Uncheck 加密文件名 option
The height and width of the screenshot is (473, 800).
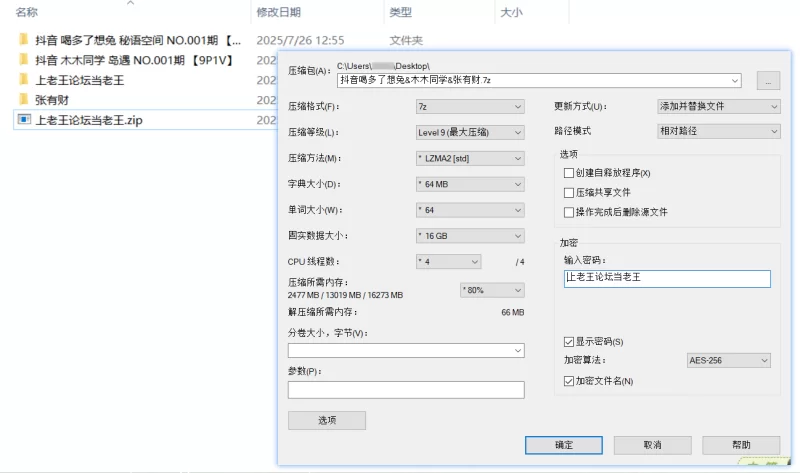tap(569, 381)
